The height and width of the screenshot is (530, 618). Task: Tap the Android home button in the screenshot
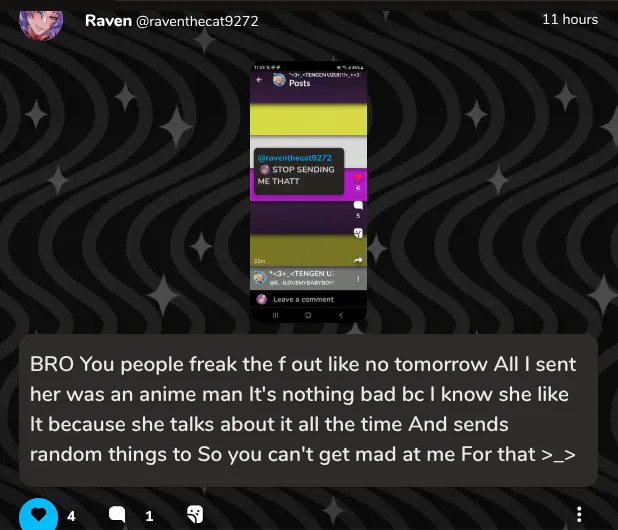[308, 315]
